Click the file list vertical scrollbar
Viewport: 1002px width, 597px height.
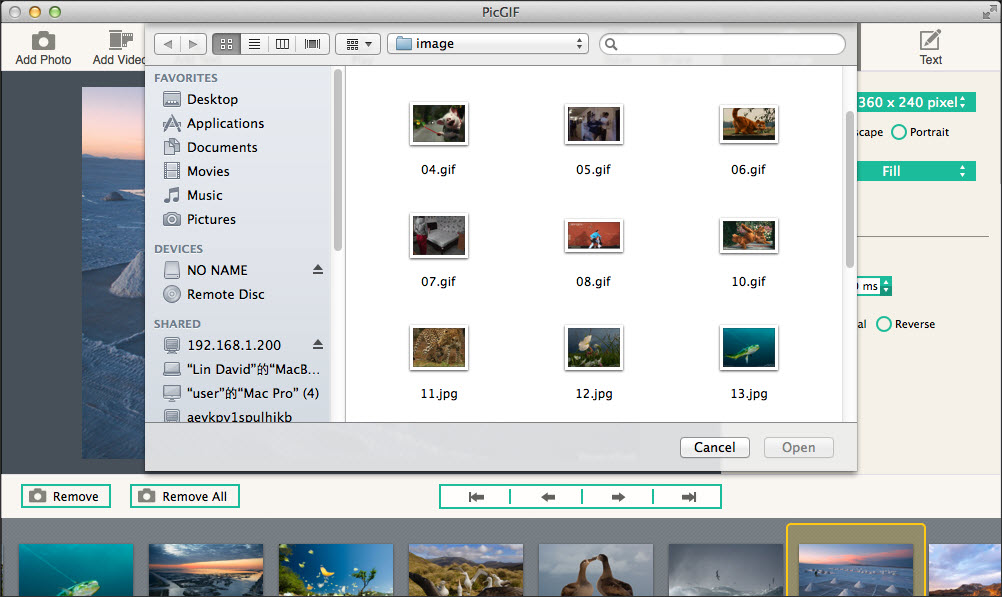(849, 189)
